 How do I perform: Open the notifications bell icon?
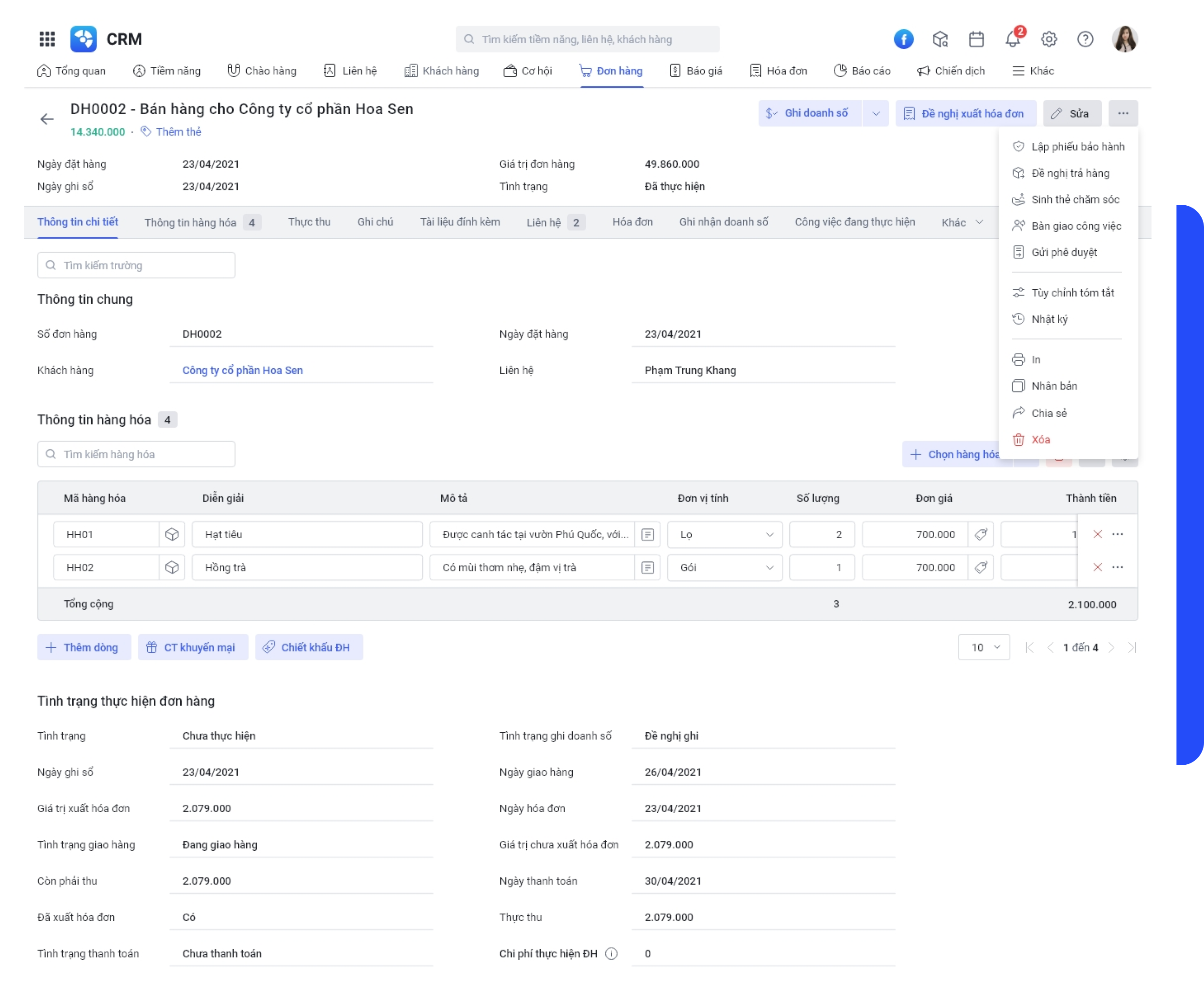[1013, 39]
